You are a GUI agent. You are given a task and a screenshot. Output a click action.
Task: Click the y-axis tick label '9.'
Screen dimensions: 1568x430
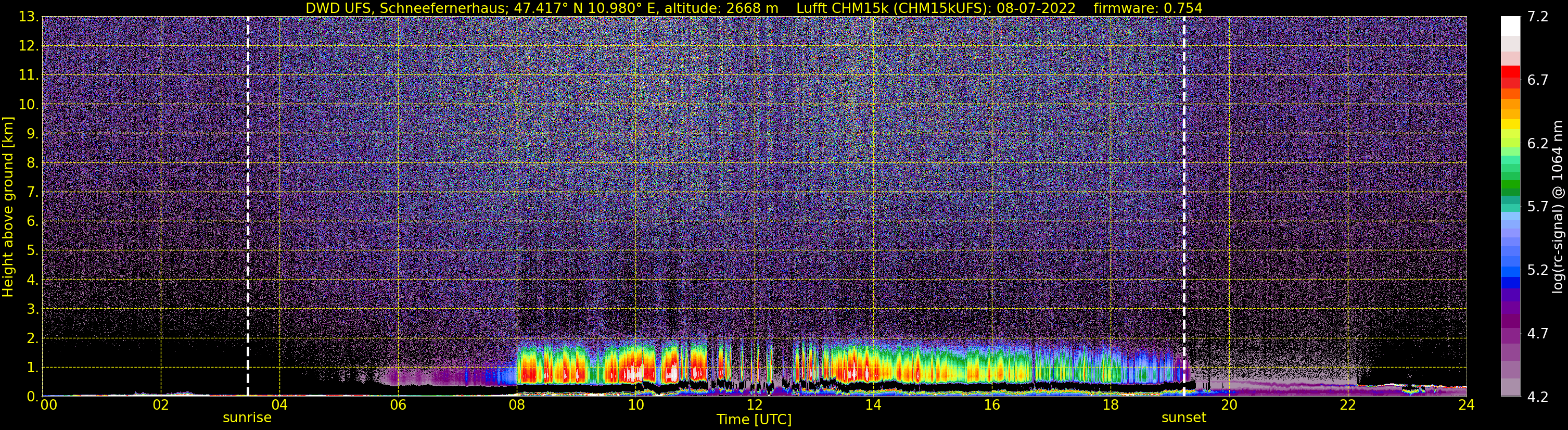pyautogui.click(x=33, y=134)
